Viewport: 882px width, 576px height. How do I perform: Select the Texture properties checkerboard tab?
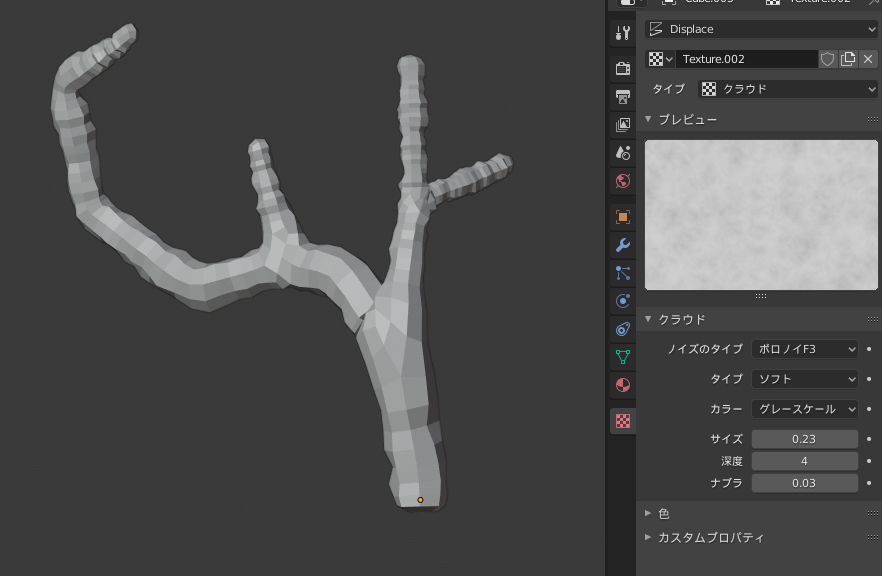pos(623,421)
